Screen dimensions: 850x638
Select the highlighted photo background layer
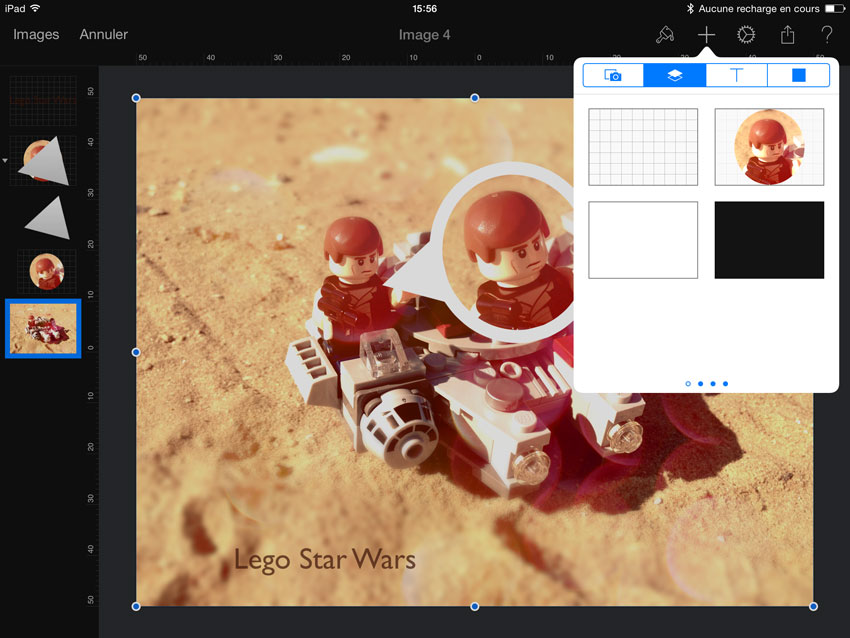[x=43, y=328]
